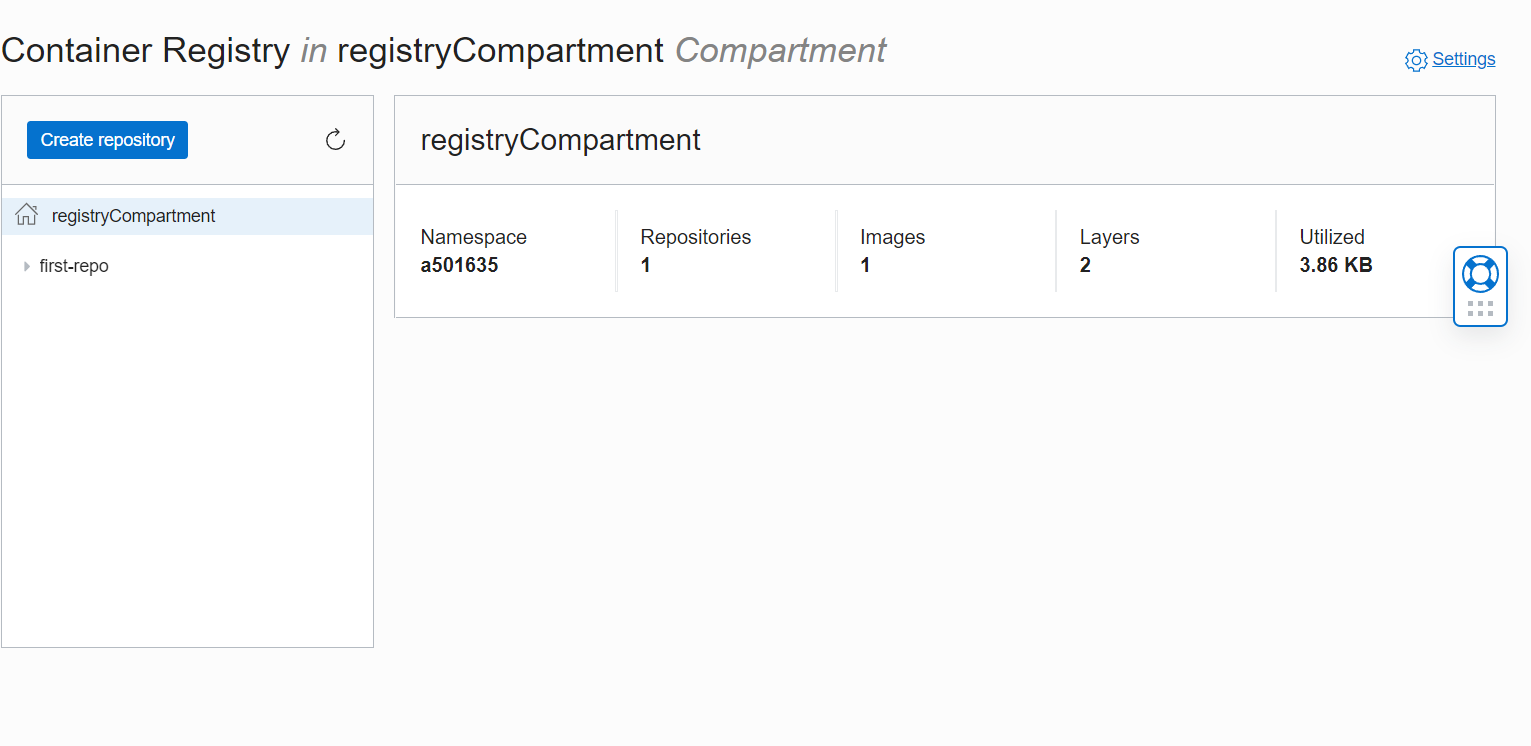This screenshot has height=746, width=1531.
Task: Click the support widget in the registry pane
Action: coord(1480,286)
